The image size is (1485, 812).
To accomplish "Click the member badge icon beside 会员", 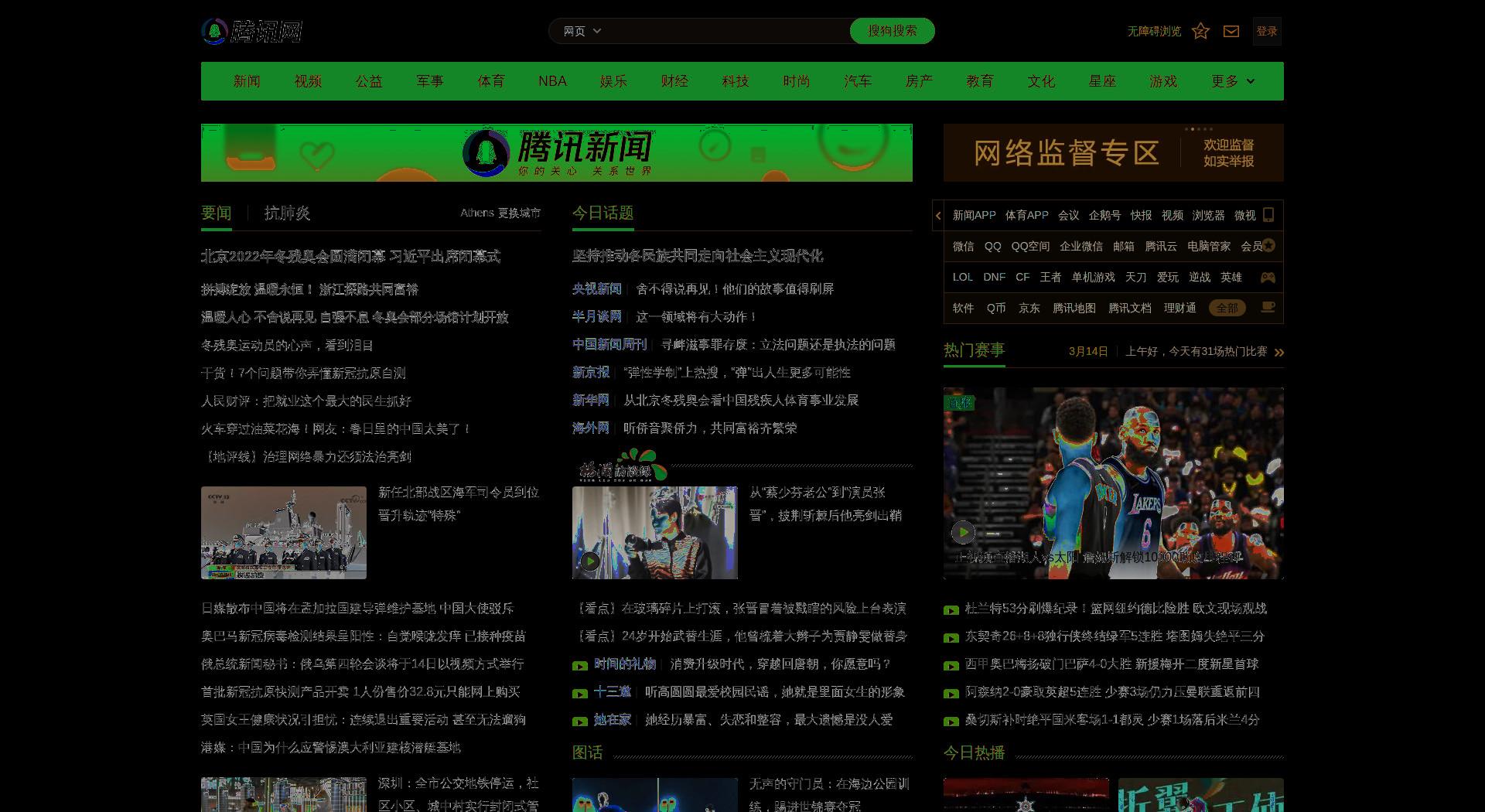I will 1268,245.
